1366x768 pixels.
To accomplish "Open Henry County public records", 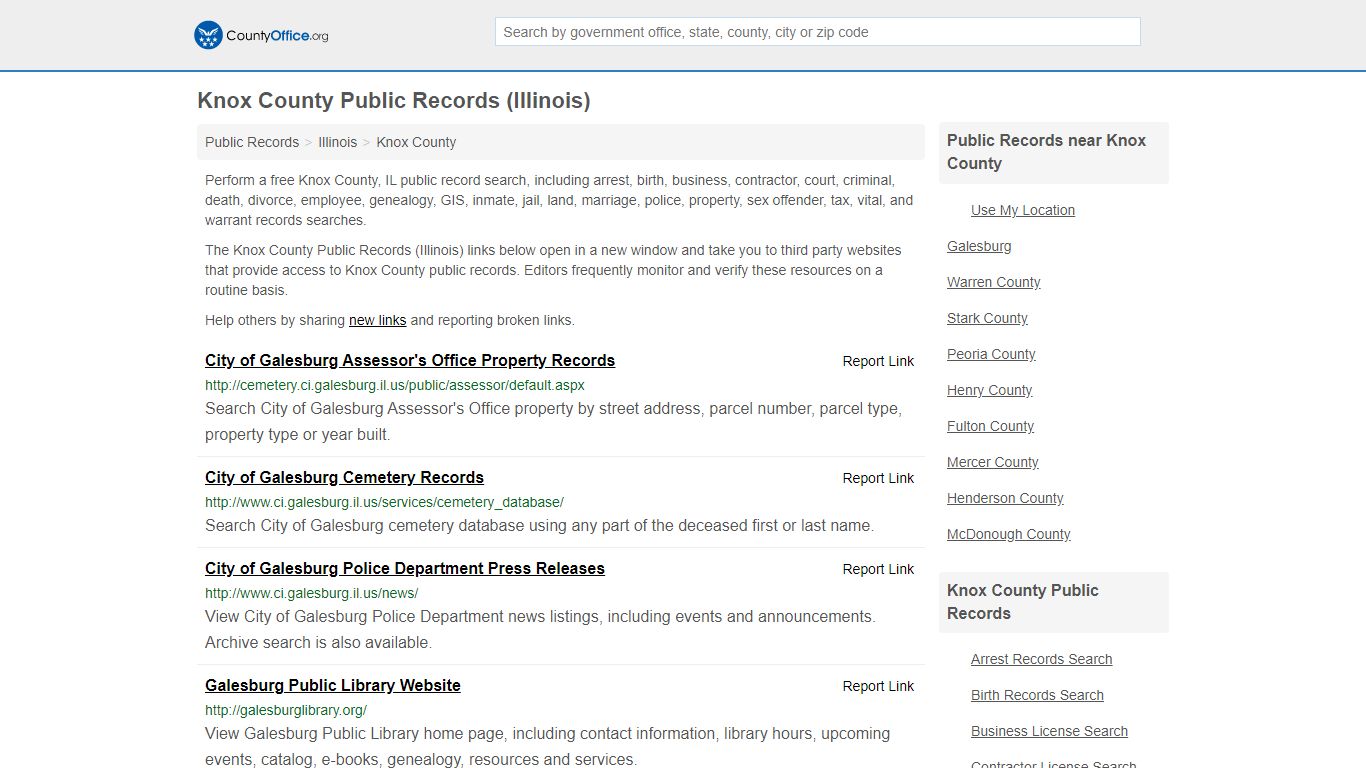I will [x=989, y=390].
